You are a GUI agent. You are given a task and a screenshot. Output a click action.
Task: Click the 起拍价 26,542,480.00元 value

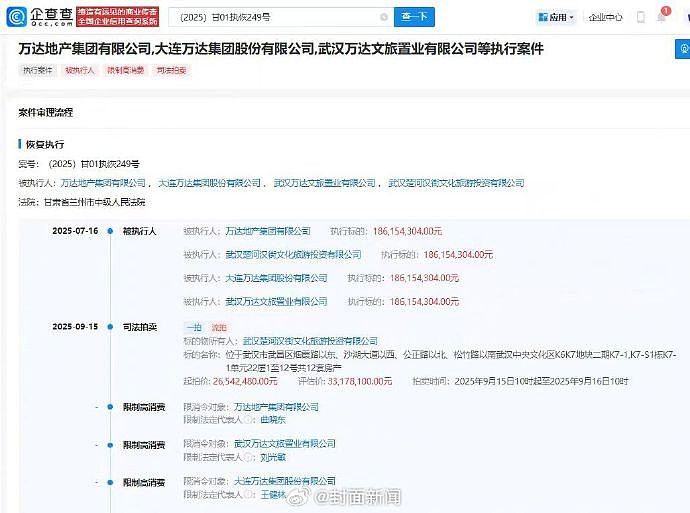pos(245,381)
